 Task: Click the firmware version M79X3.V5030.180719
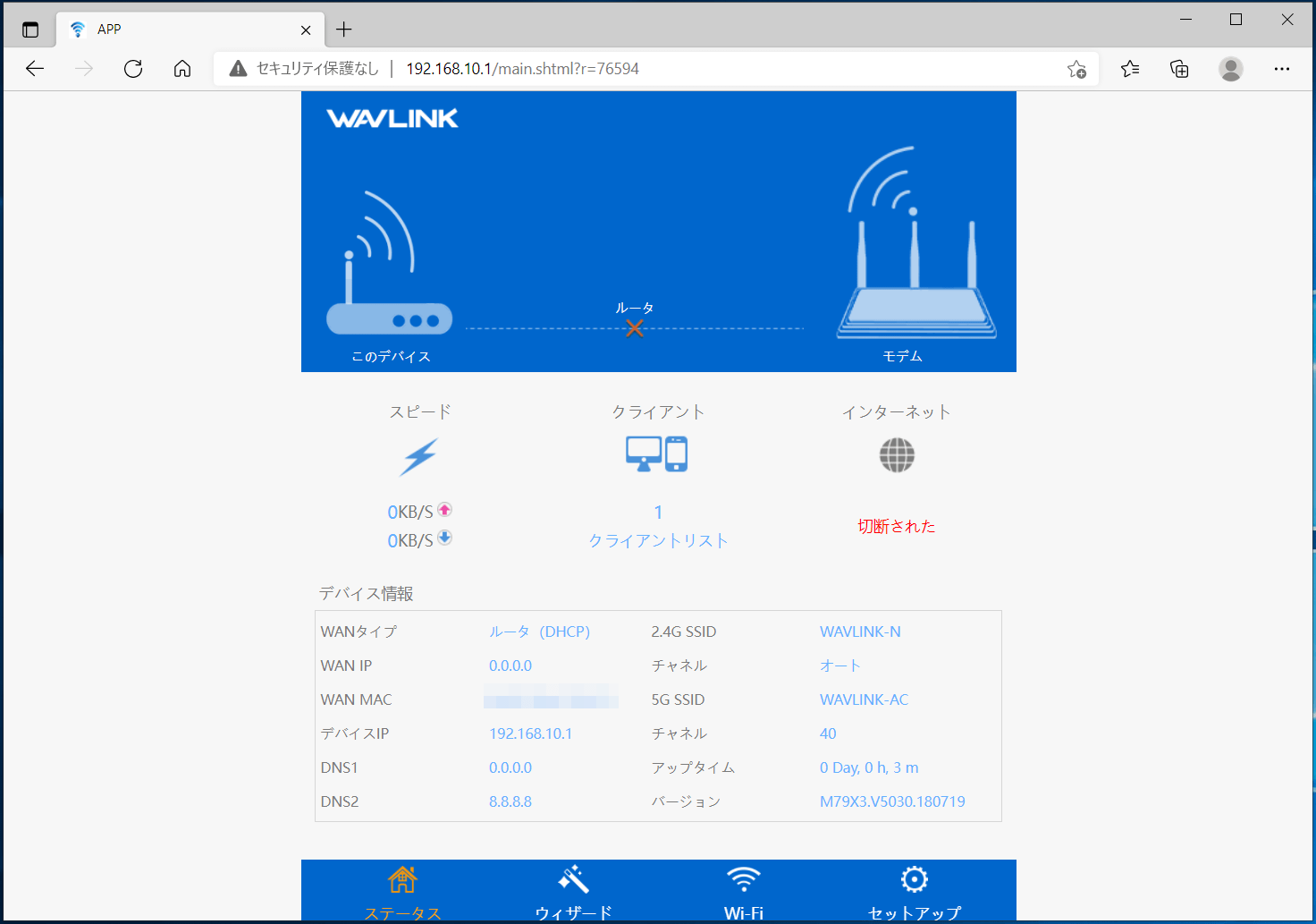pos(892,801)
